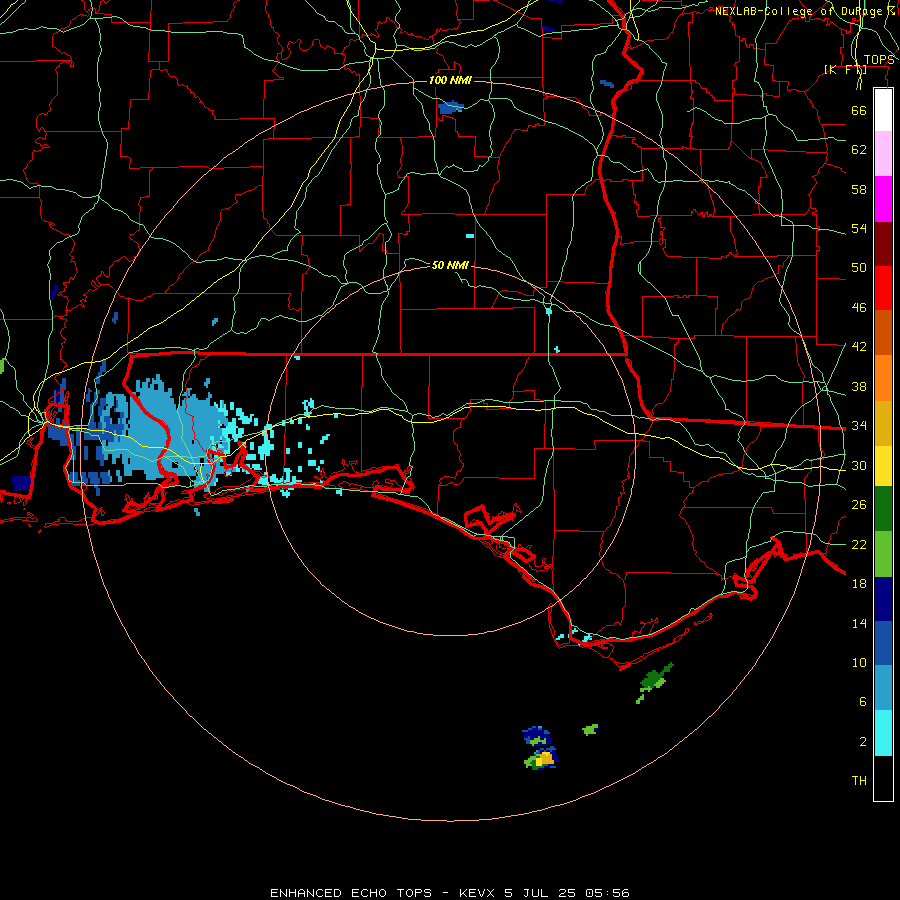Click legend value 42
900x900 pixels.
pyautogui.click(x=859, y=347)
